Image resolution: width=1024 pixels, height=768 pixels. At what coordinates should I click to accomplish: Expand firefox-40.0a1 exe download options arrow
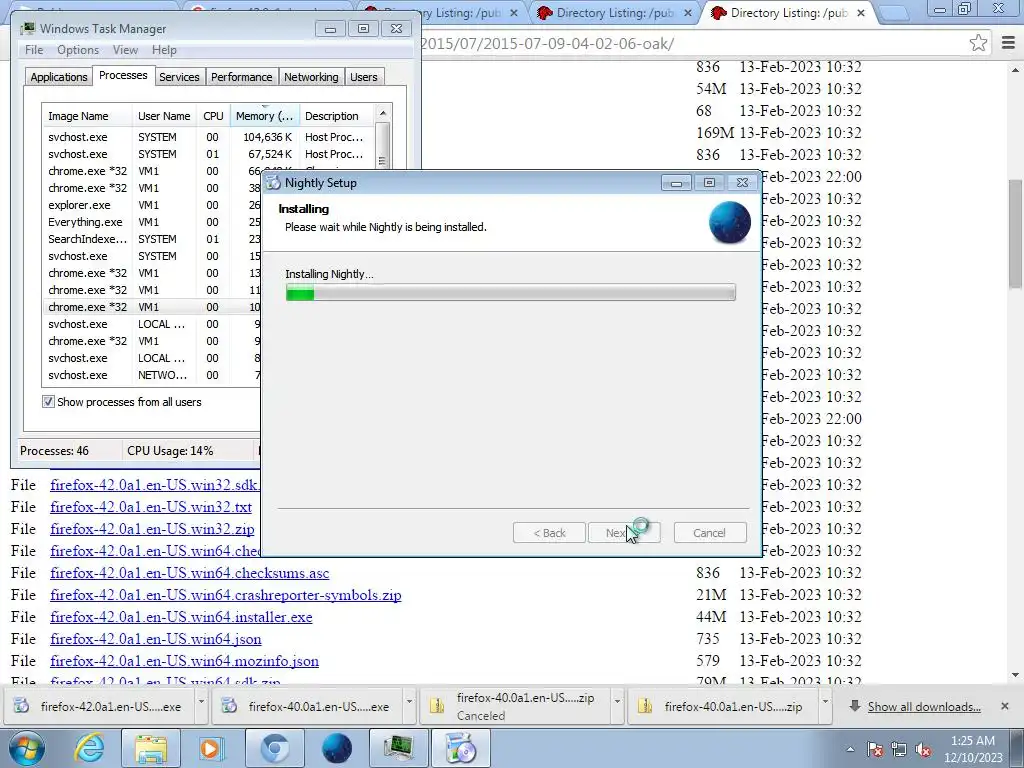[409, 703]
